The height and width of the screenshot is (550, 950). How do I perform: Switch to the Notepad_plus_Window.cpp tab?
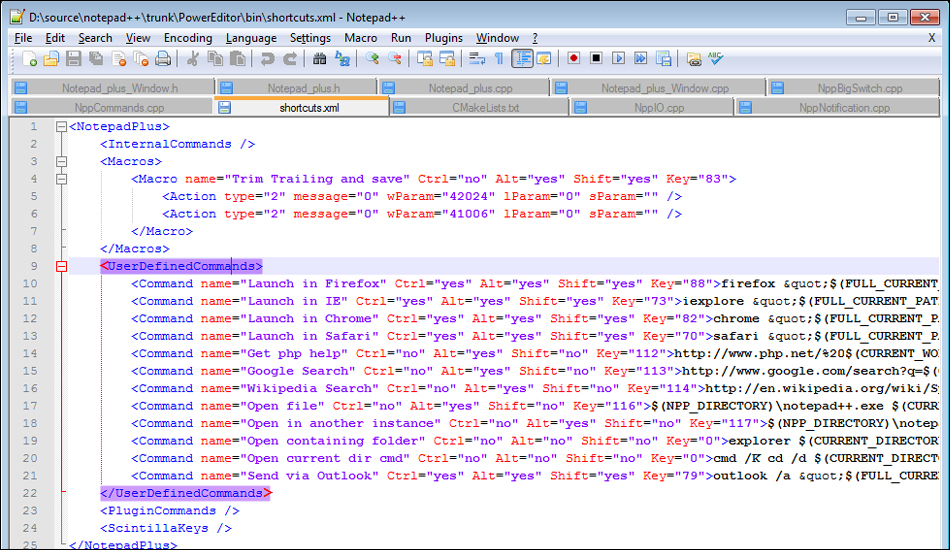[x=658, y=88]
